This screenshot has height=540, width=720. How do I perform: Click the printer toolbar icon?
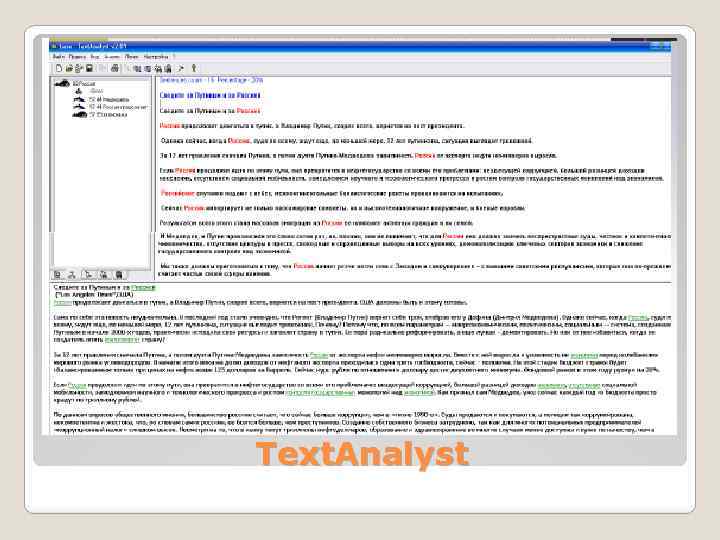[114, 68]
